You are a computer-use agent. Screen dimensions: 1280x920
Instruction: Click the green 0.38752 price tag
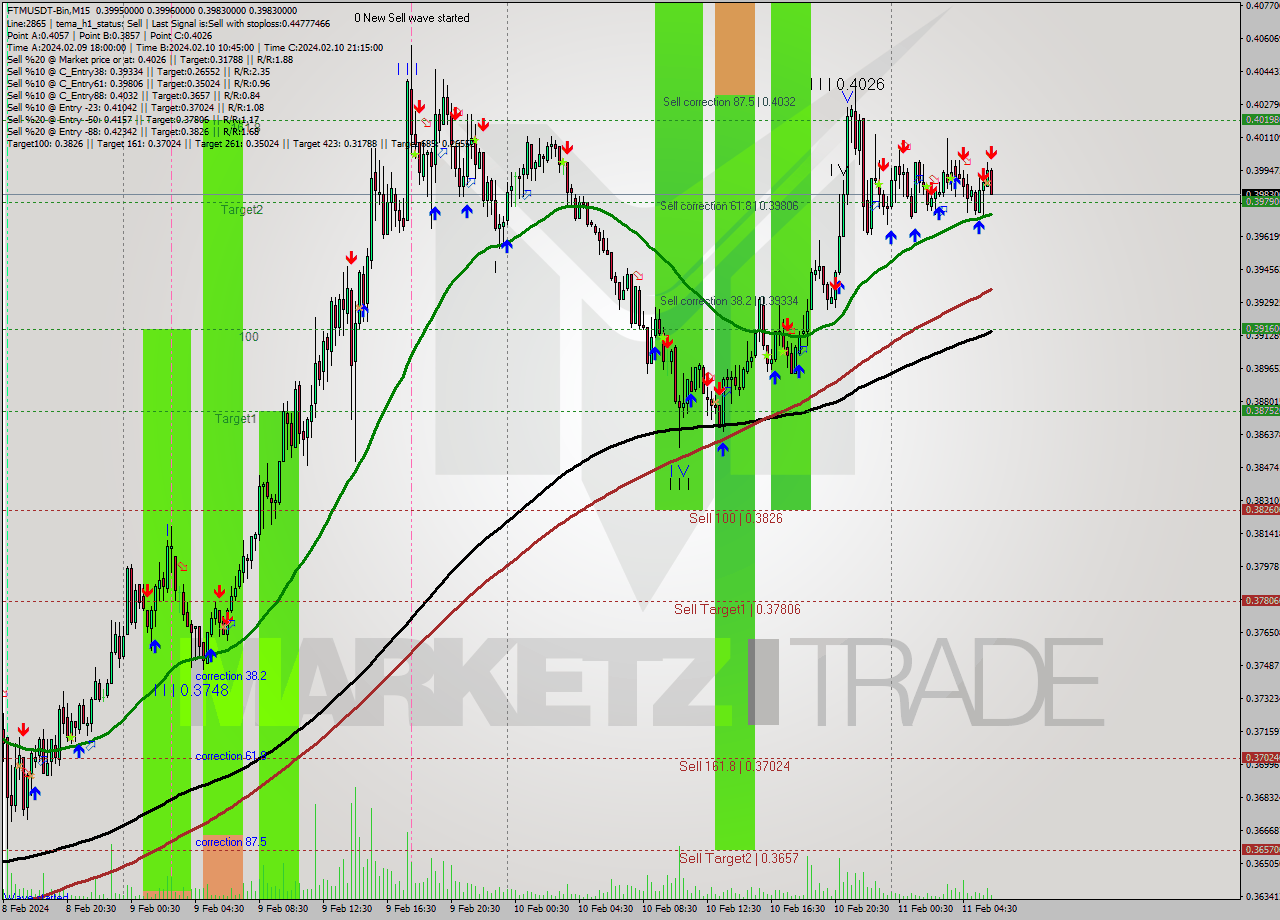click(x=1260, y=410)
